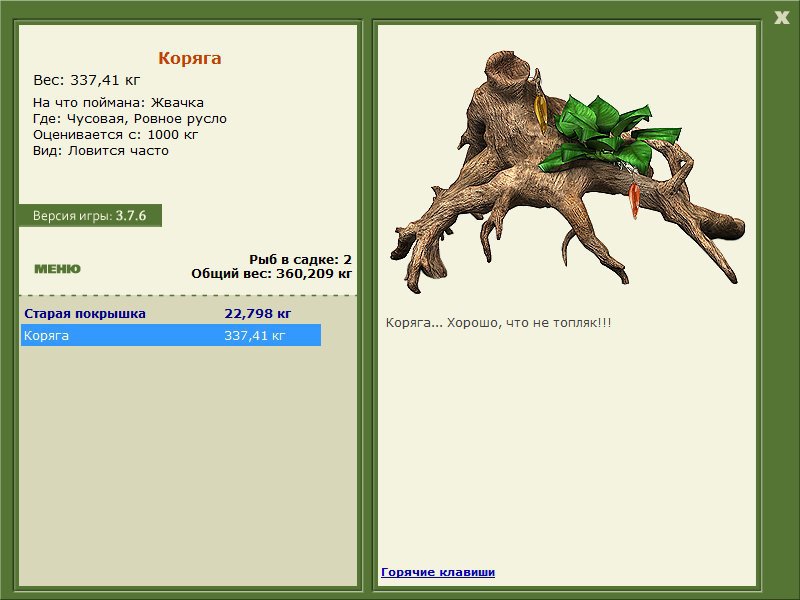
Task: Click 'Общий вес: 360,209 кг' total
Action: tap(271, 273)
